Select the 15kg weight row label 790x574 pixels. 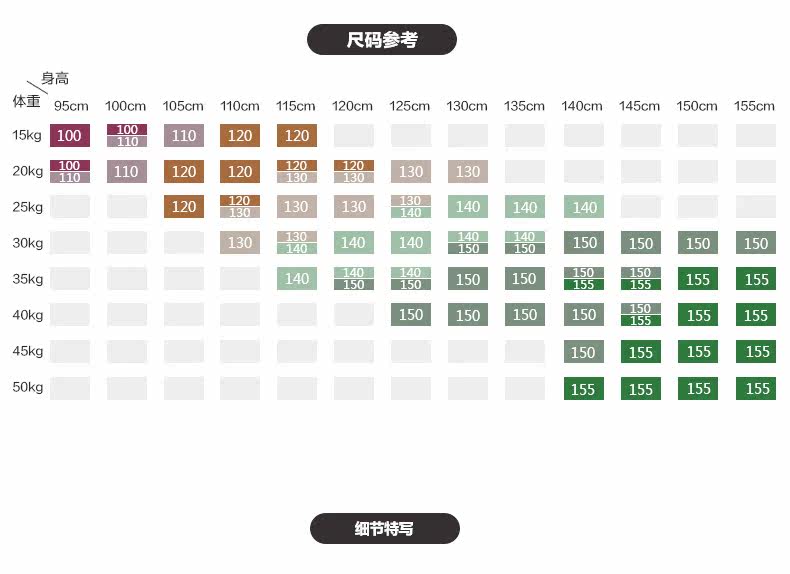(27, 135)
